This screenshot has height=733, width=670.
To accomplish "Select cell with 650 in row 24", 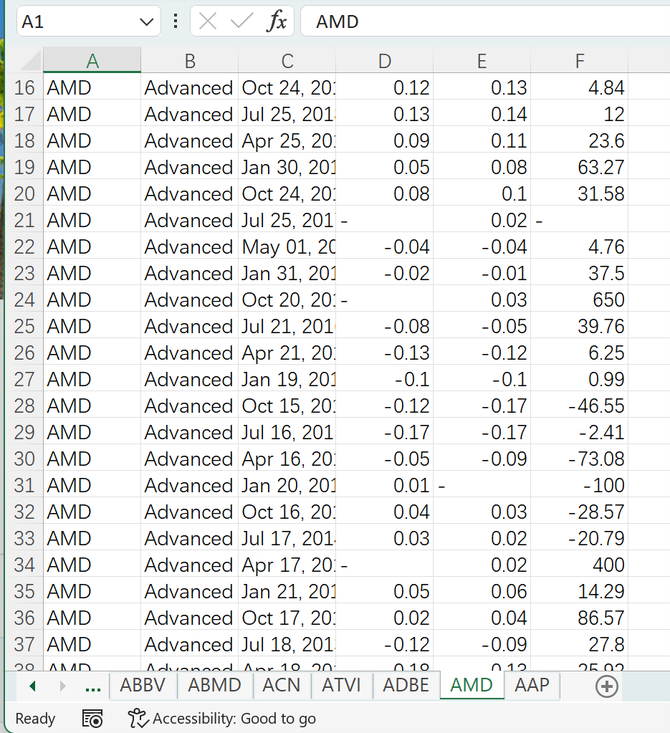I will click(x=579, y=300).
